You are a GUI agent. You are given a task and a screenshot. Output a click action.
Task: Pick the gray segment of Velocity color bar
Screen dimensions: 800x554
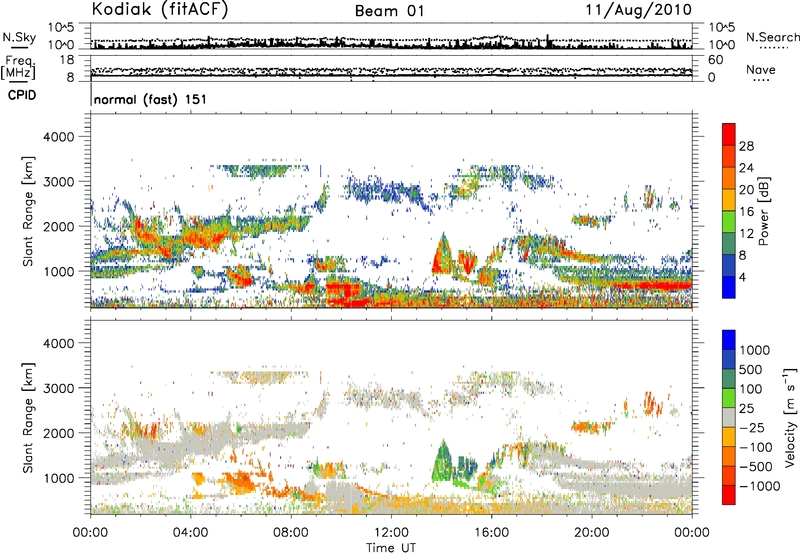coord(729,418)
